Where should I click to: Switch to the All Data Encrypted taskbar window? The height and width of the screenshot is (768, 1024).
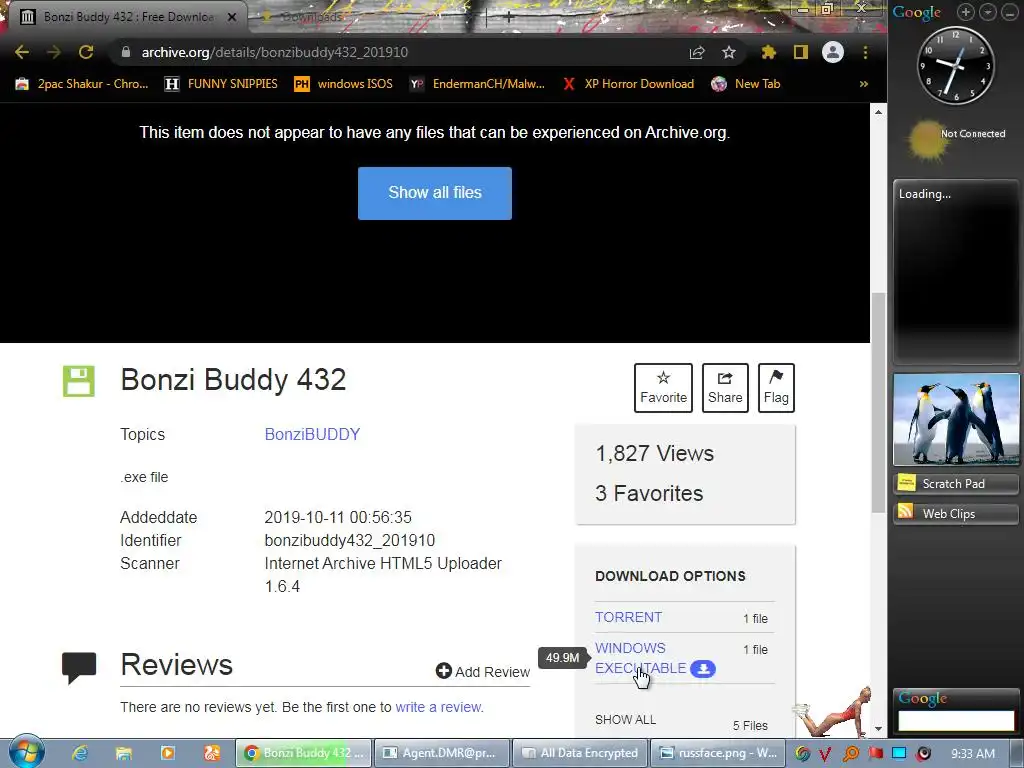point(581,753)
